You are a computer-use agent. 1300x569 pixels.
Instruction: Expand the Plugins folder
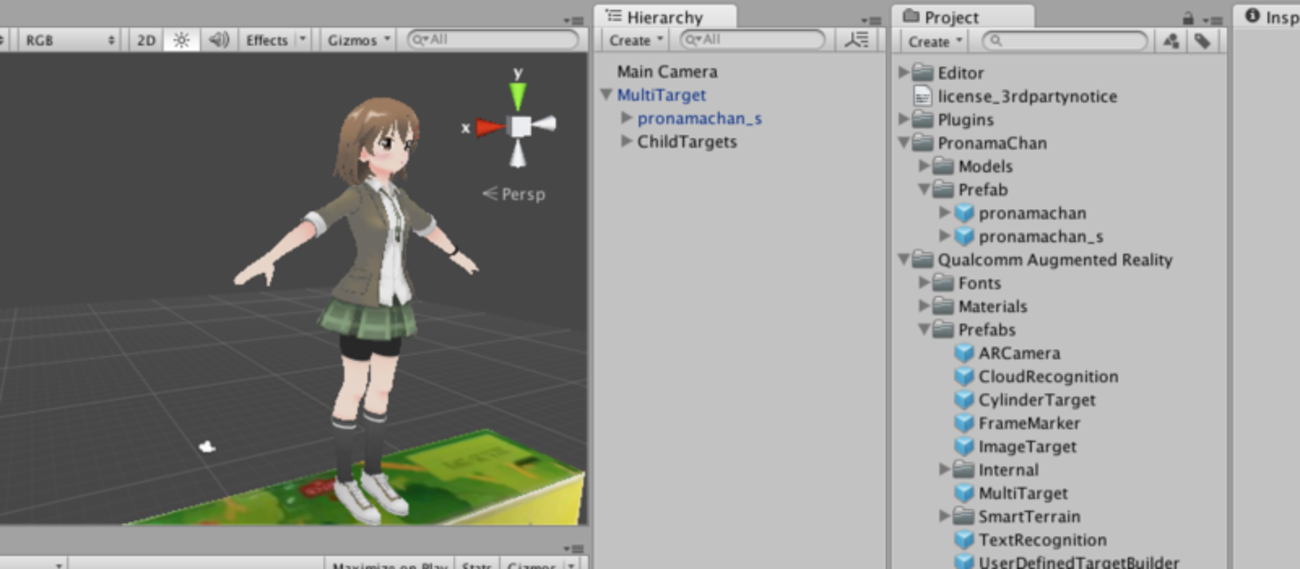point(903,119)
